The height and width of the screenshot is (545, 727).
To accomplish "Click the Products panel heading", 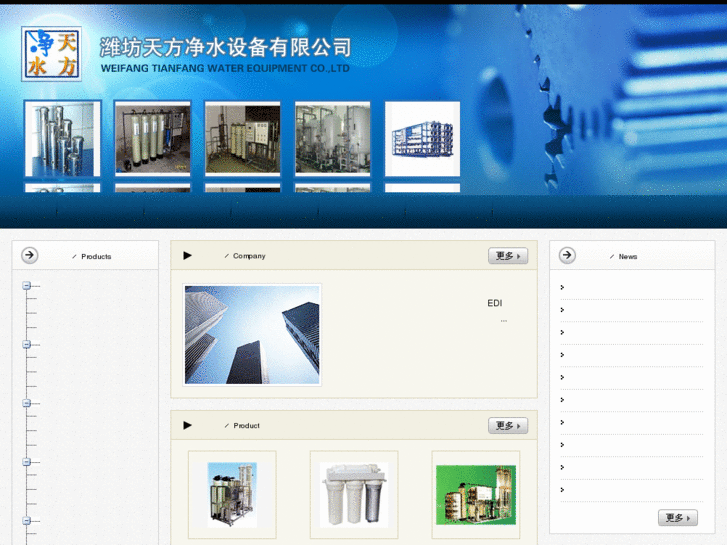I will pyautogui.click(x=96, y=256).
